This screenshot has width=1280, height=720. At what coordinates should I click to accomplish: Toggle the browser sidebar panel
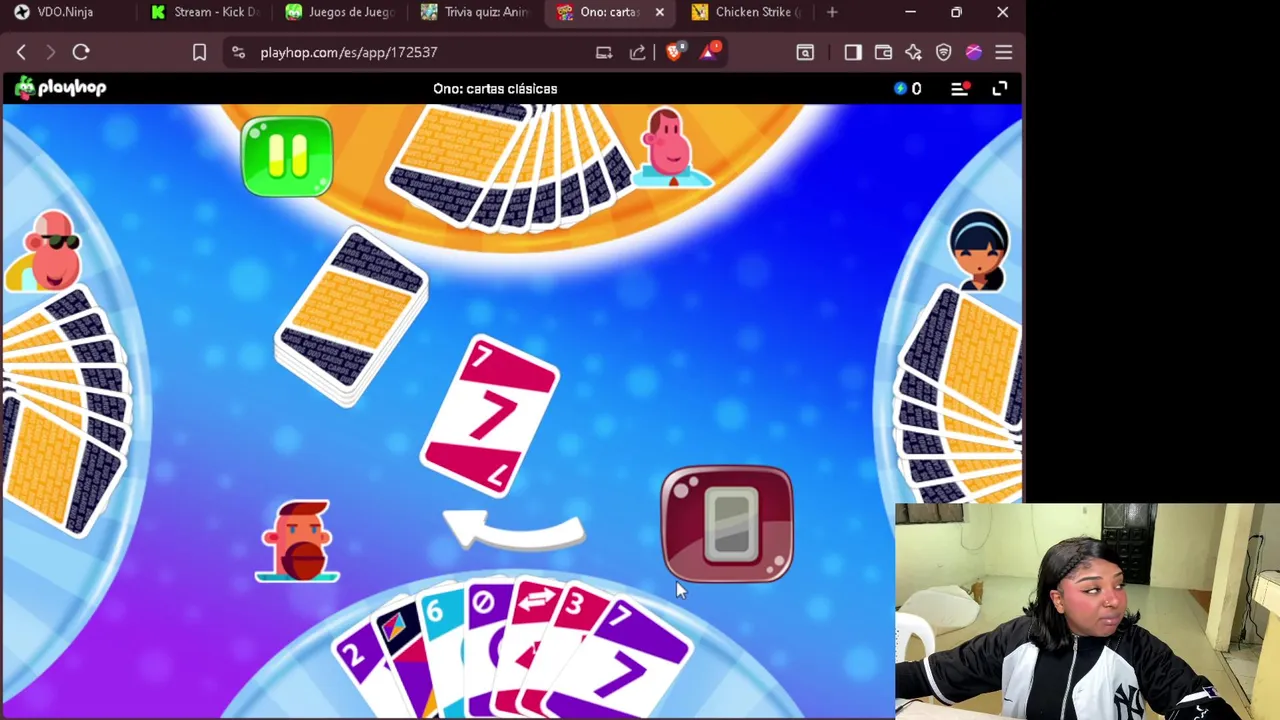click(853, 52)
